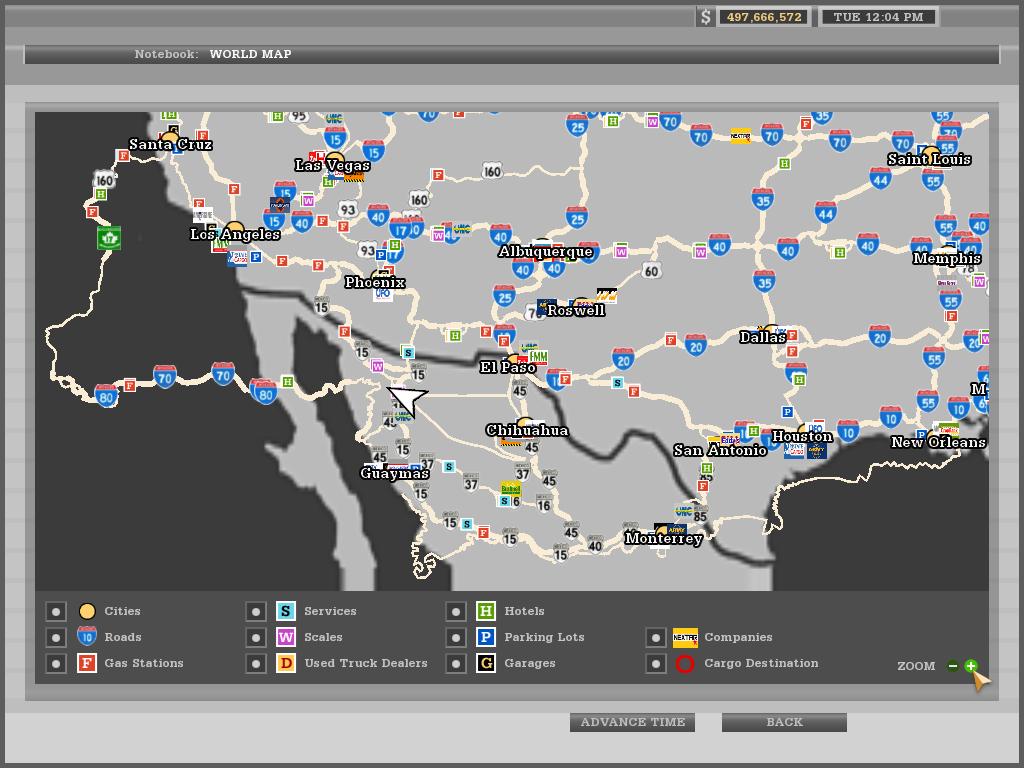This screenshot has width=1024, height=768.
Task: Click the cyan S Services legend icon
Action: tap(286, 611)
